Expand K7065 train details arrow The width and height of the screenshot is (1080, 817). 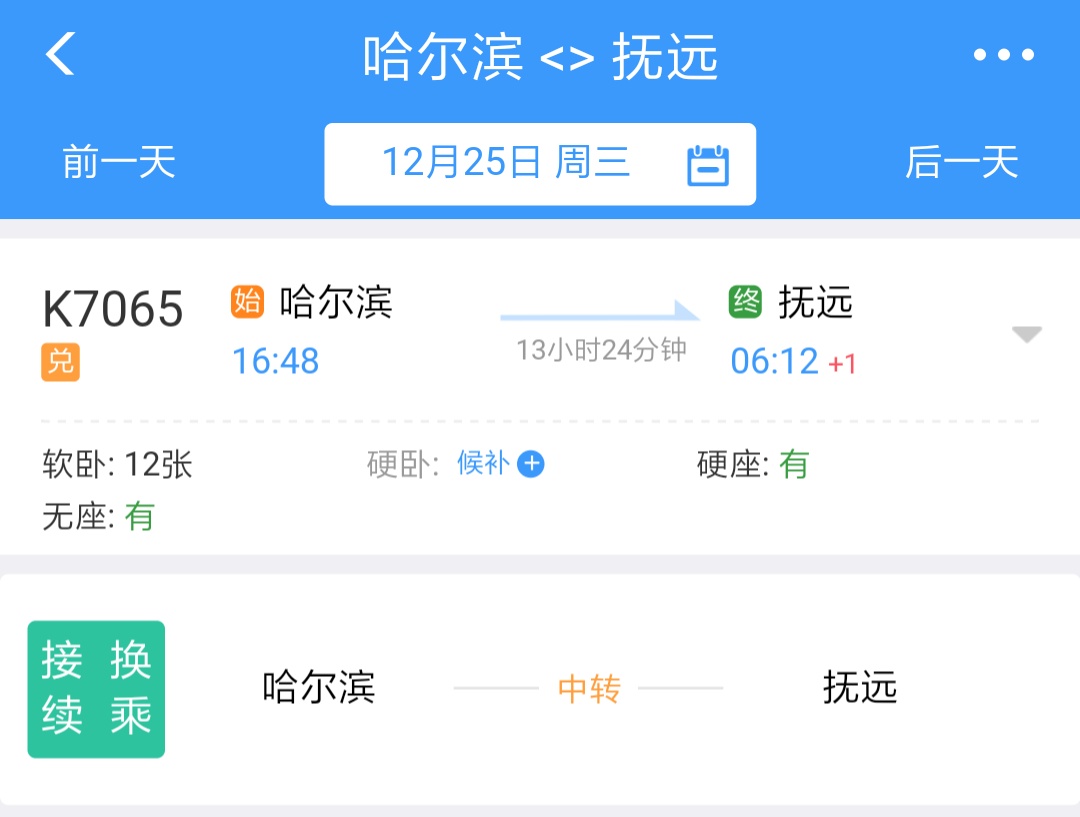point(1026,334)
